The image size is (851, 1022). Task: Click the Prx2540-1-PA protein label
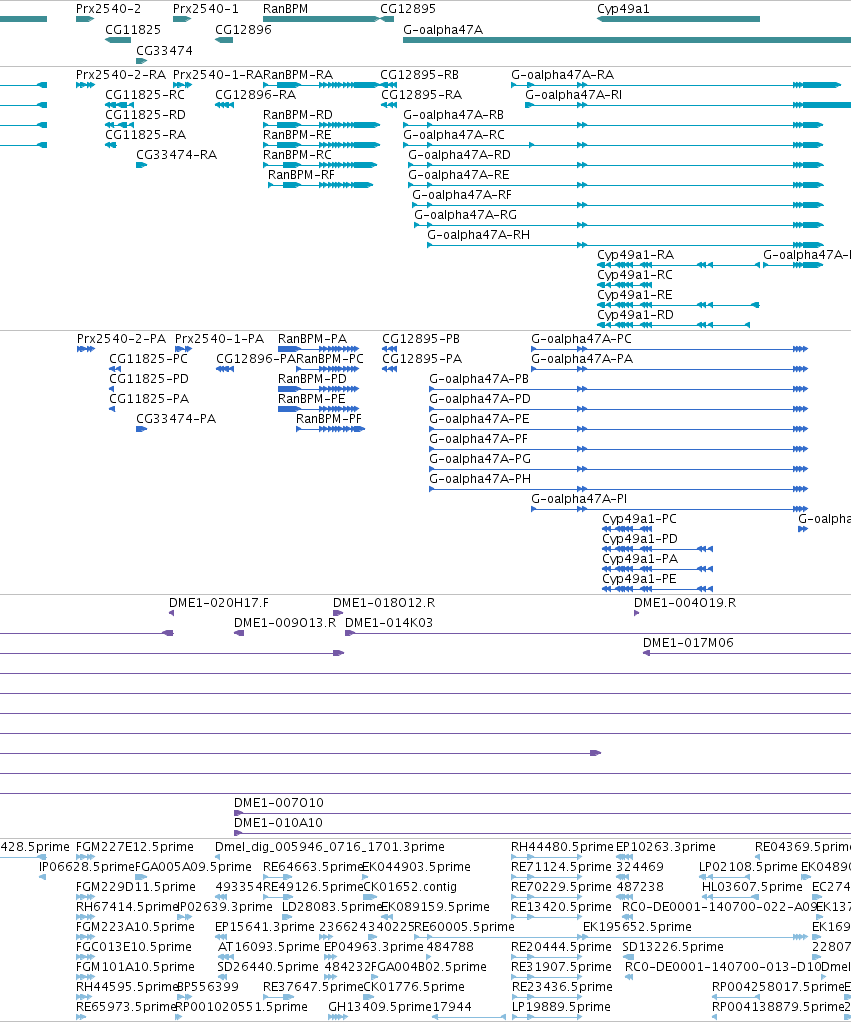(220, 339)
